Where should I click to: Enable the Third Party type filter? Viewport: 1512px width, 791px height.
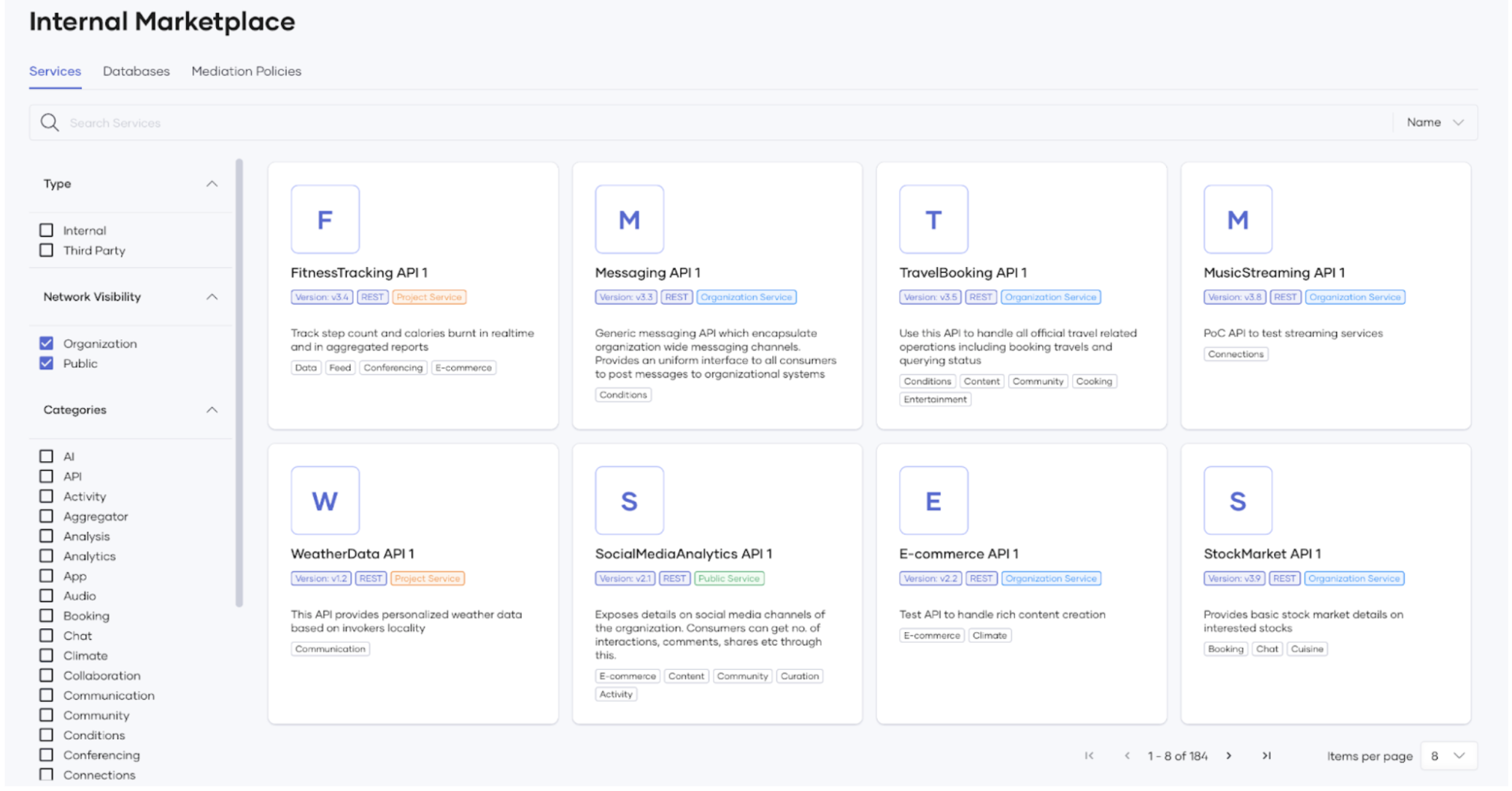point(47,250)
